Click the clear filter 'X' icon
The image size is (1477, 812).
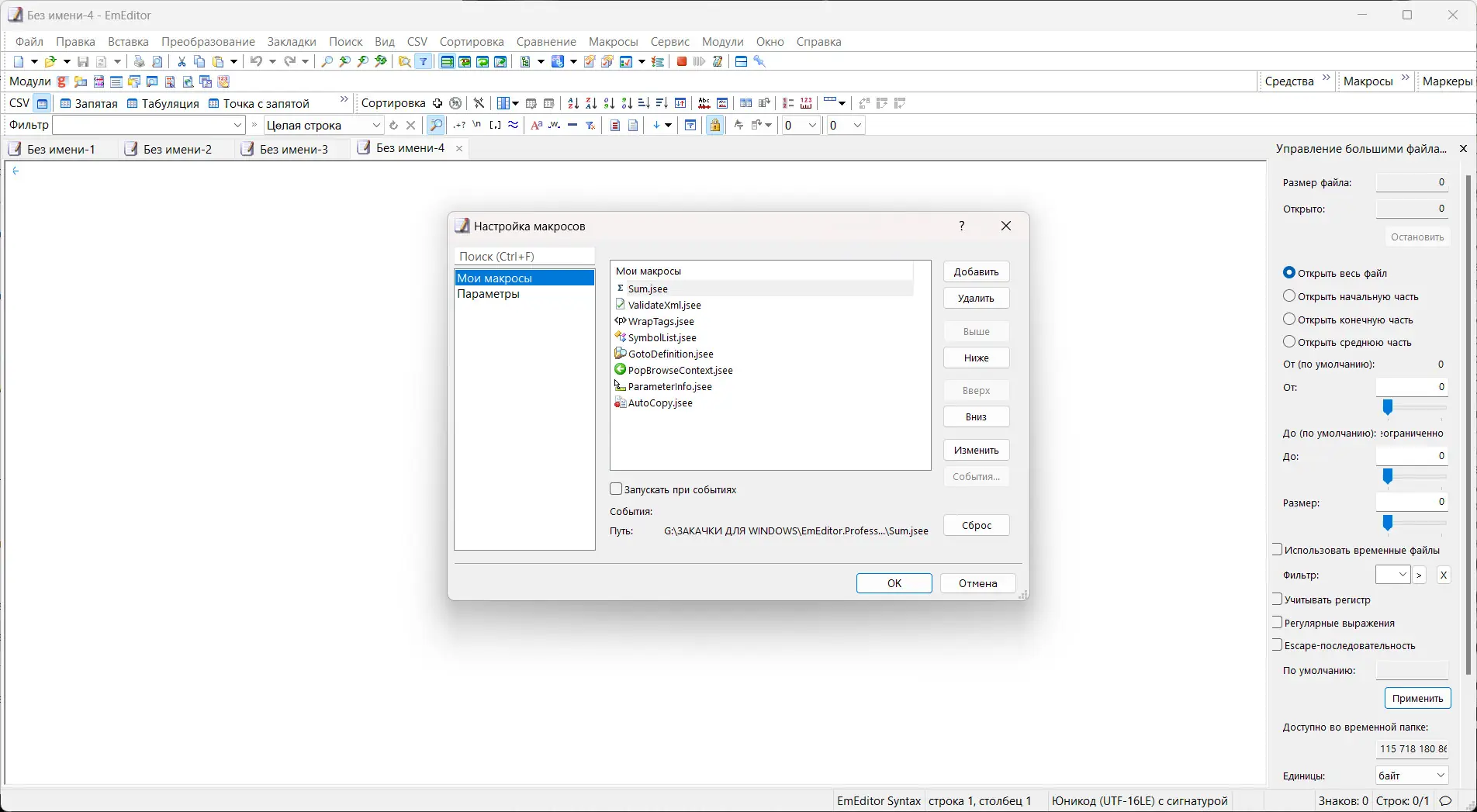[x=411, y=125]
